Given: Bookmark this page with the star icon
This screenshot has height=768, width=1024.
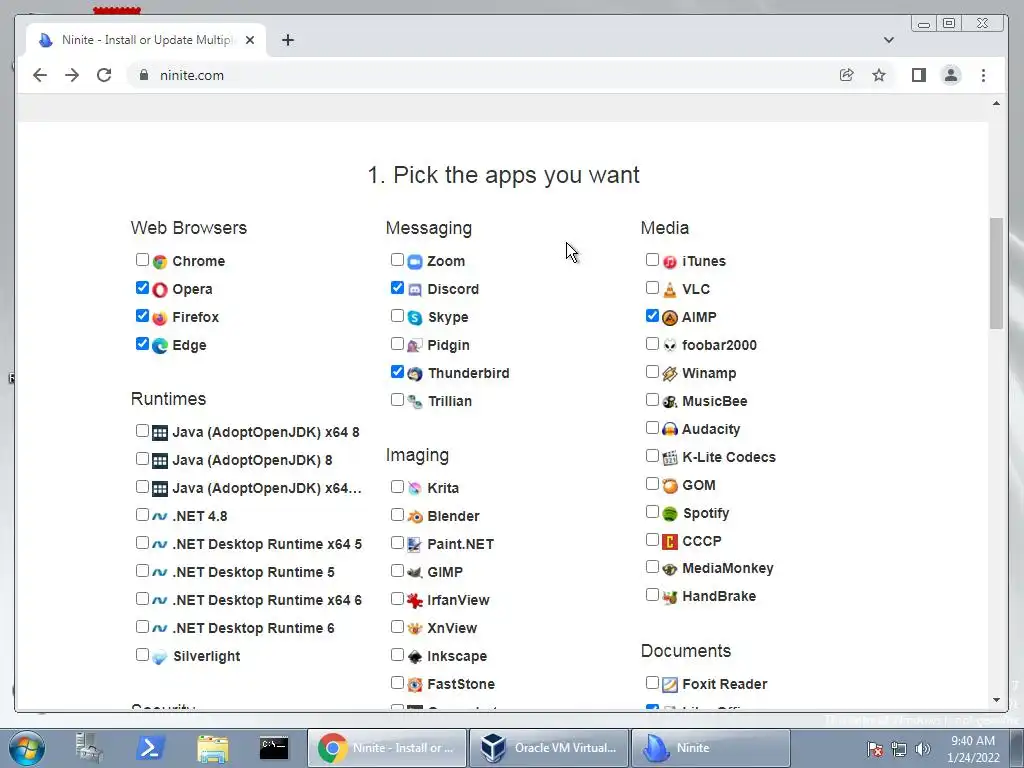Looking at the screenshot, I should click(x=879, y=75).
